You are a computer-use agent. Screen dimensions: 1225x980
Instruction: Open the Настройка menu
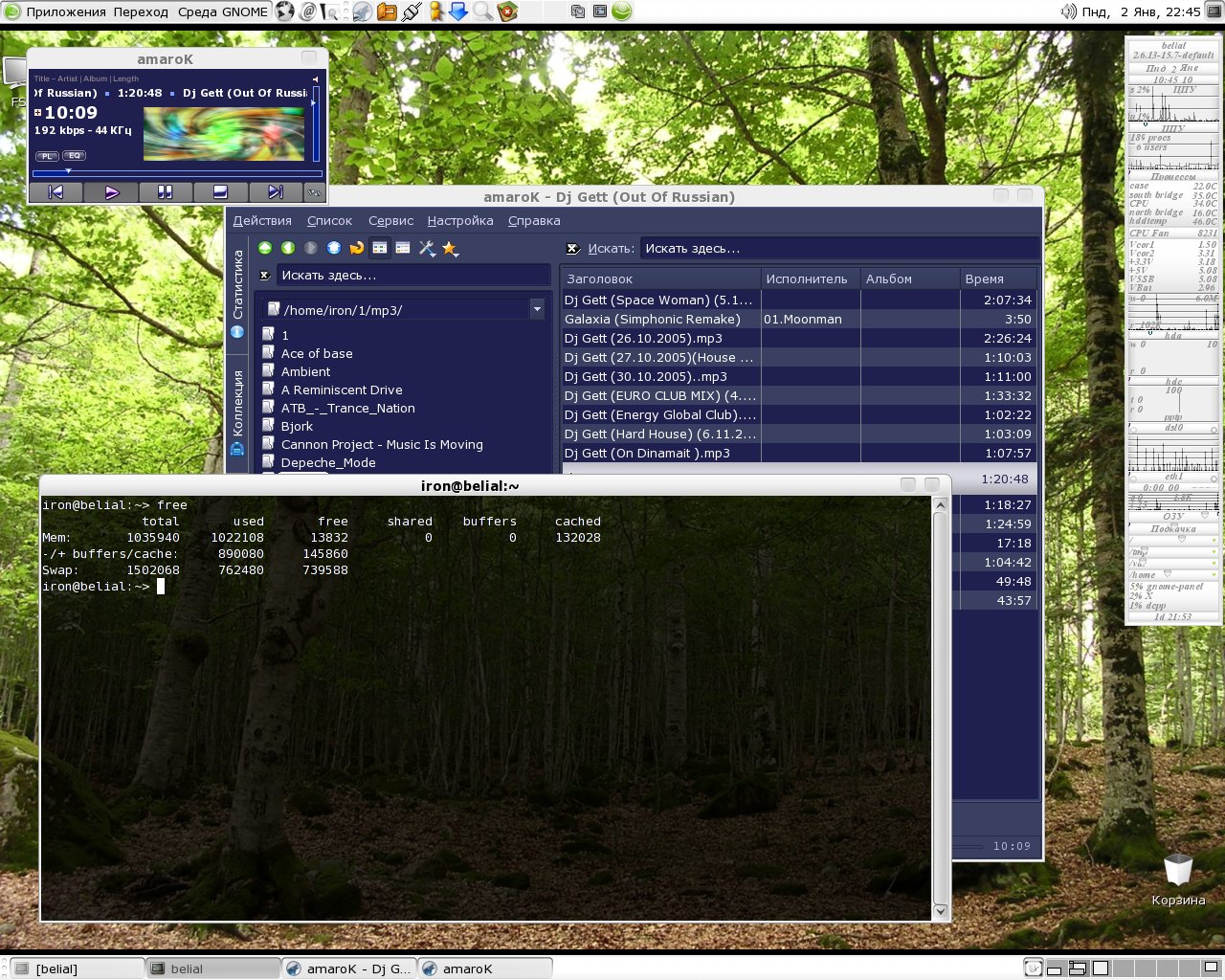pos(460,221)
